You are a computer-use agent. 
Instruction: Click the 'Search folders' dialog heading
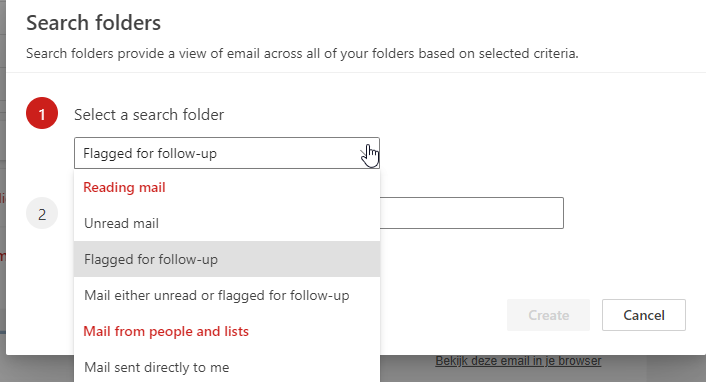(x=94, y=23)
